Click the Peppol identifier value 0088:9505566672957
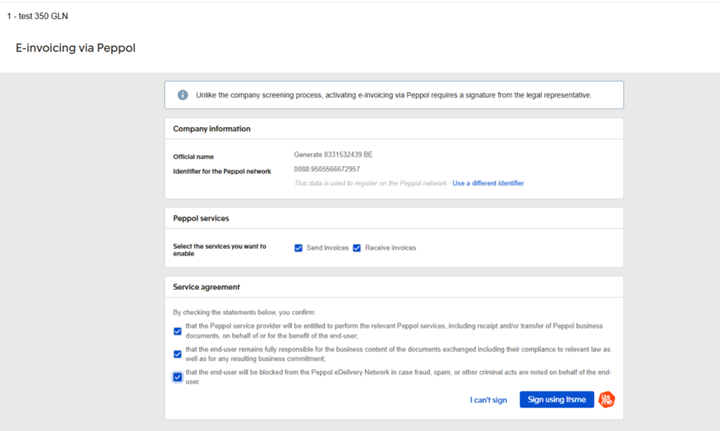 tap(326, 169)
